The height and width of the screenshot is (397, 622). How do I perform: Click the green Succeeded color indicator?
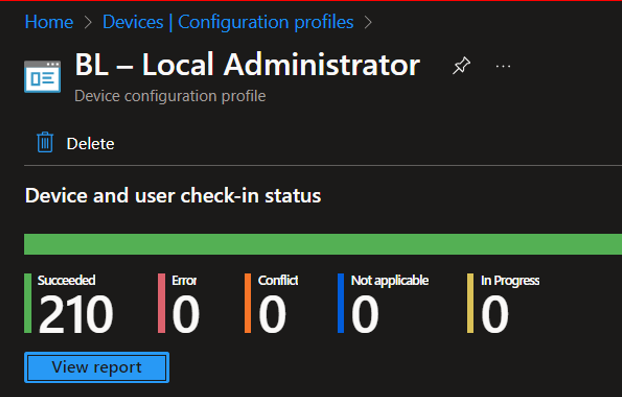(28, 303)
